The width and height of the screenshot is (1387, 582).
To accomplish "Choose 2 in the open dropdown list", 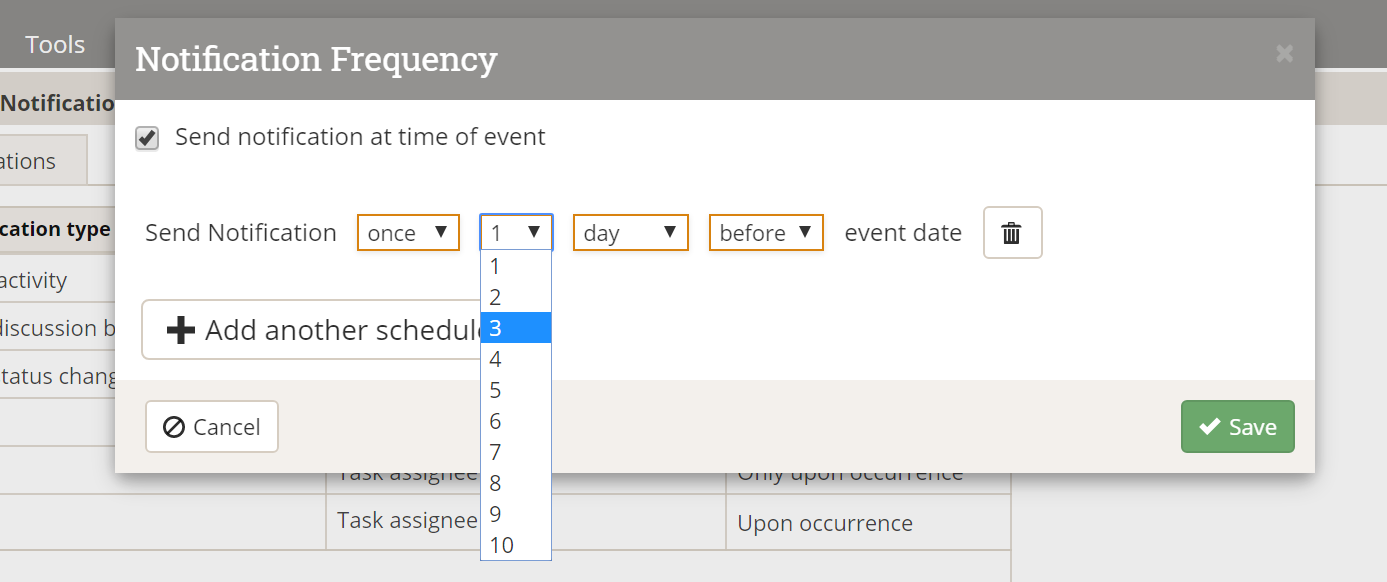I will [515, 297].
